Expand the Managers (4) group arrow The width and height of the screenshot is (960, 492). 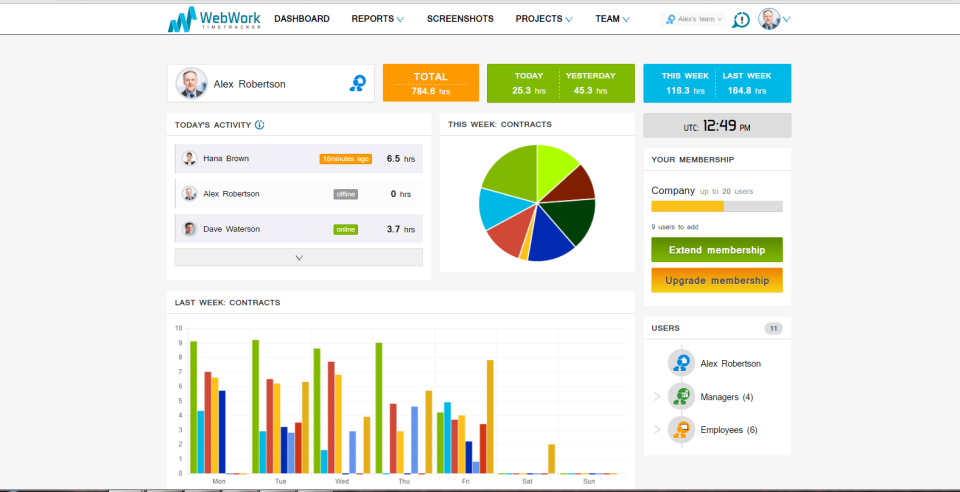(x=657, y=397)
